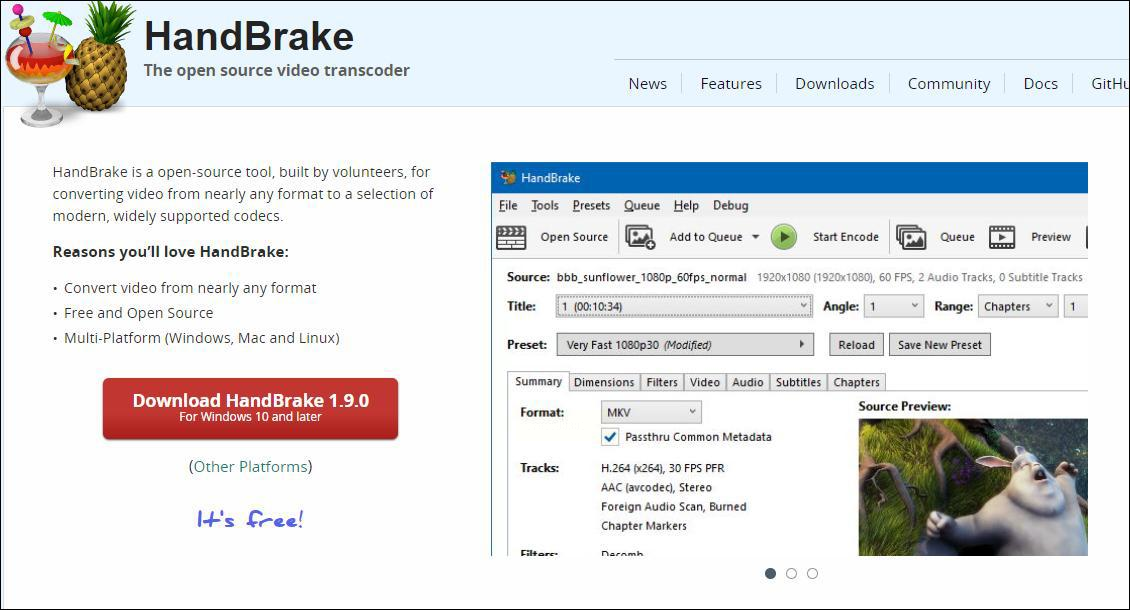Open the Format dropdown showing MKV
Viewport: 1130px width, 610px height.
click(651, 412)
